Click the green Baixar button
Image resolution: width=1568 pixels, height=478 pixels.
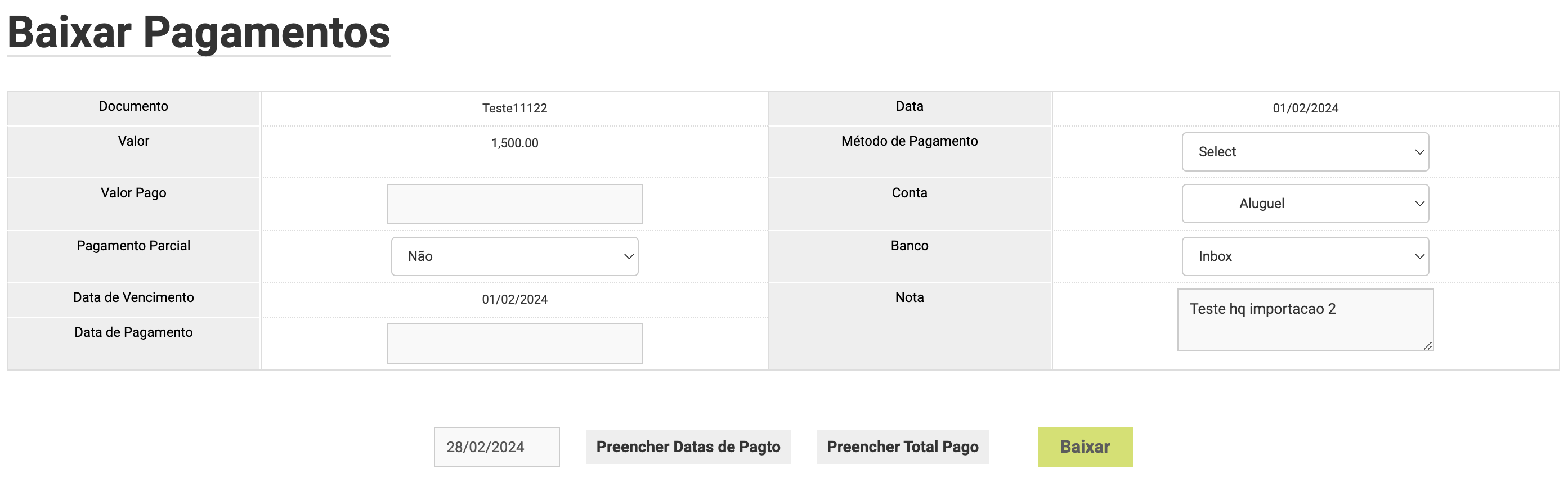tap(1084, 447)
